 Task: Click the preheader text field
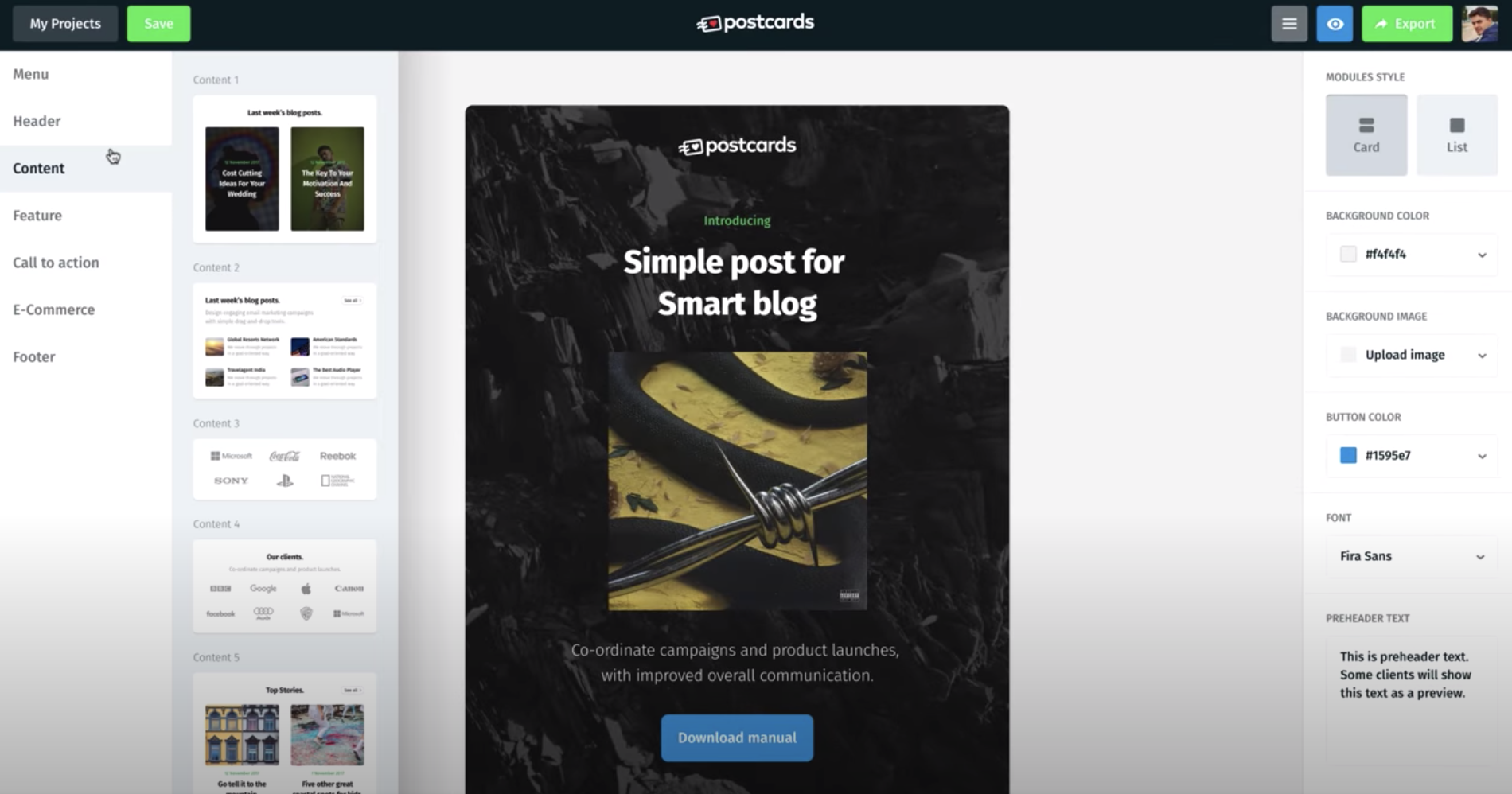pos(1412,700)
